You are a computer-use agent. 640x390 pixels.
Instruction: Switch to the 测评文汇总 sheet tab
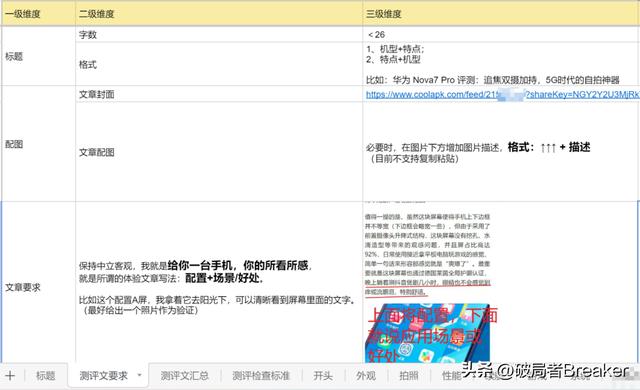(184, 375)
